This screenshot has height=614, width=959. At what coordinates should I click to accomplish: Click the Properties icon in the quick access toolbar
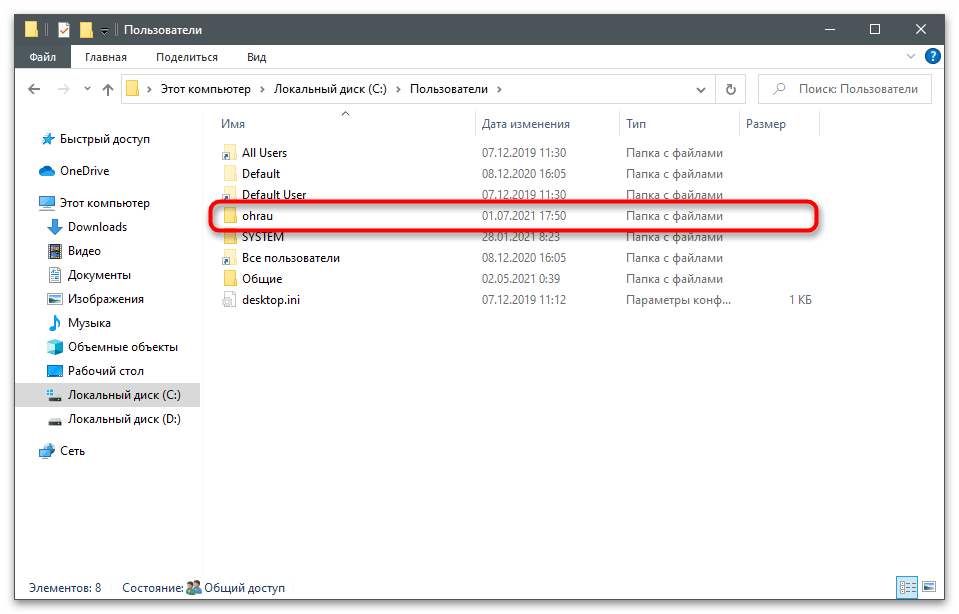point(64,29)
